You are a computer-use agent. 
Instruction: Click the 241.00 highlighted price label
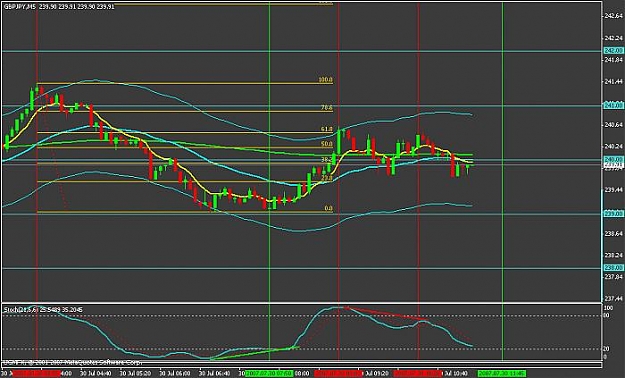pos(613,105)
